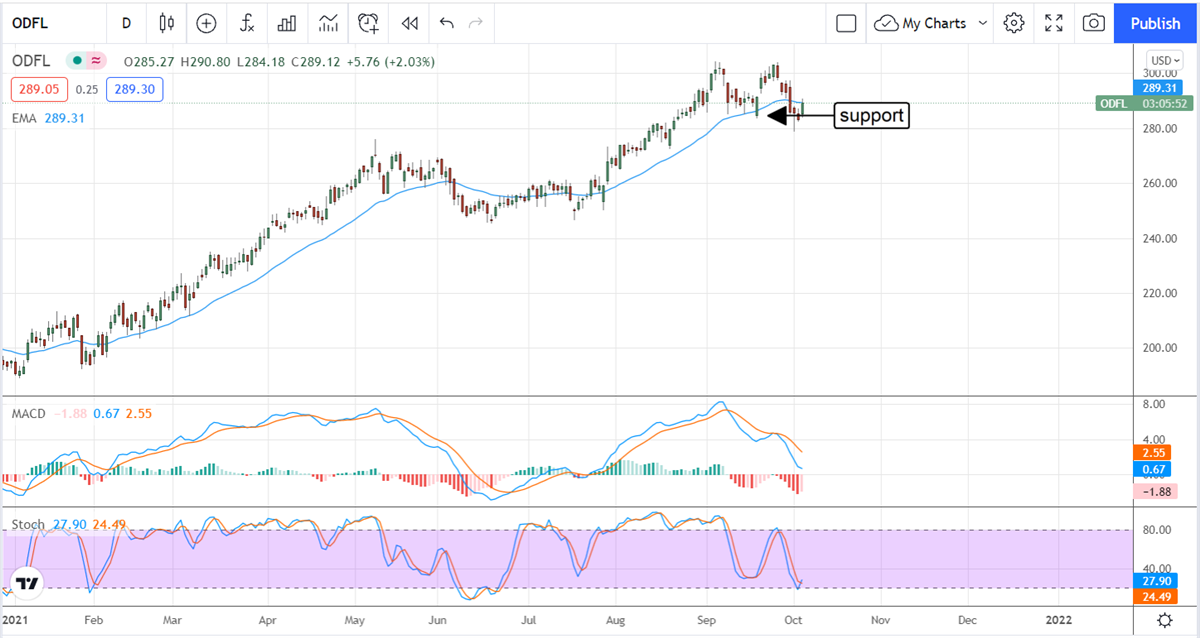
Task: Click the May label on time axis
Action: pyautogui.click(x=355, y=620)
